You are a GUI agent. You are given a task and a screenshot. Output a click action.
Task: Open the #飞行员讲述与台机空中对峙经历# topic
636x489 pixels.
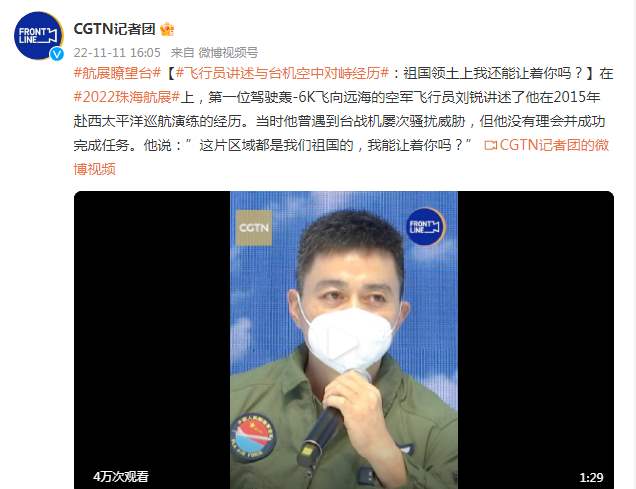coord(283,73)
